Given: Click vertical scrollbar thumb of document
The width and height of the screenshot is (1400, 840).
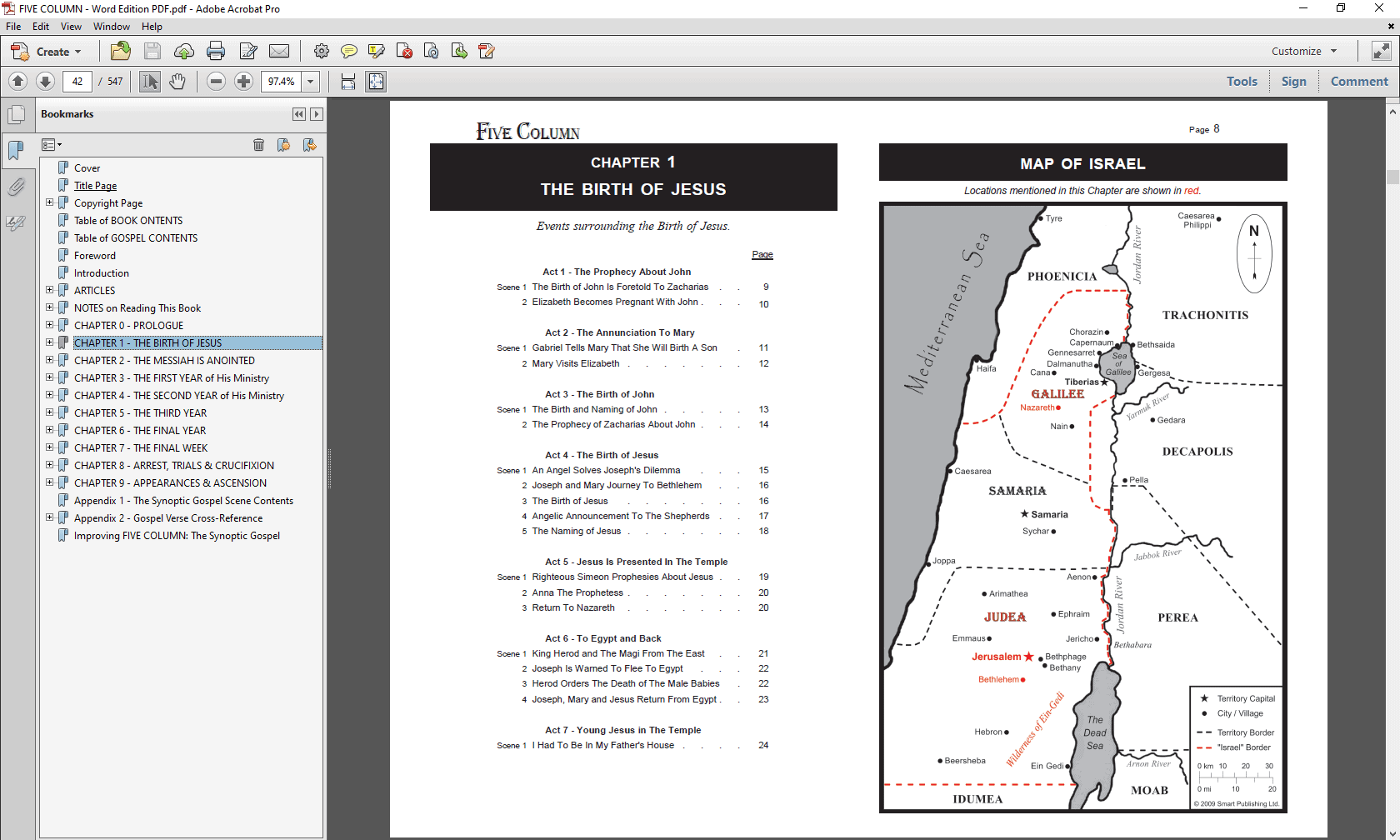Looking at the screenshot, I should [1392, 177].
